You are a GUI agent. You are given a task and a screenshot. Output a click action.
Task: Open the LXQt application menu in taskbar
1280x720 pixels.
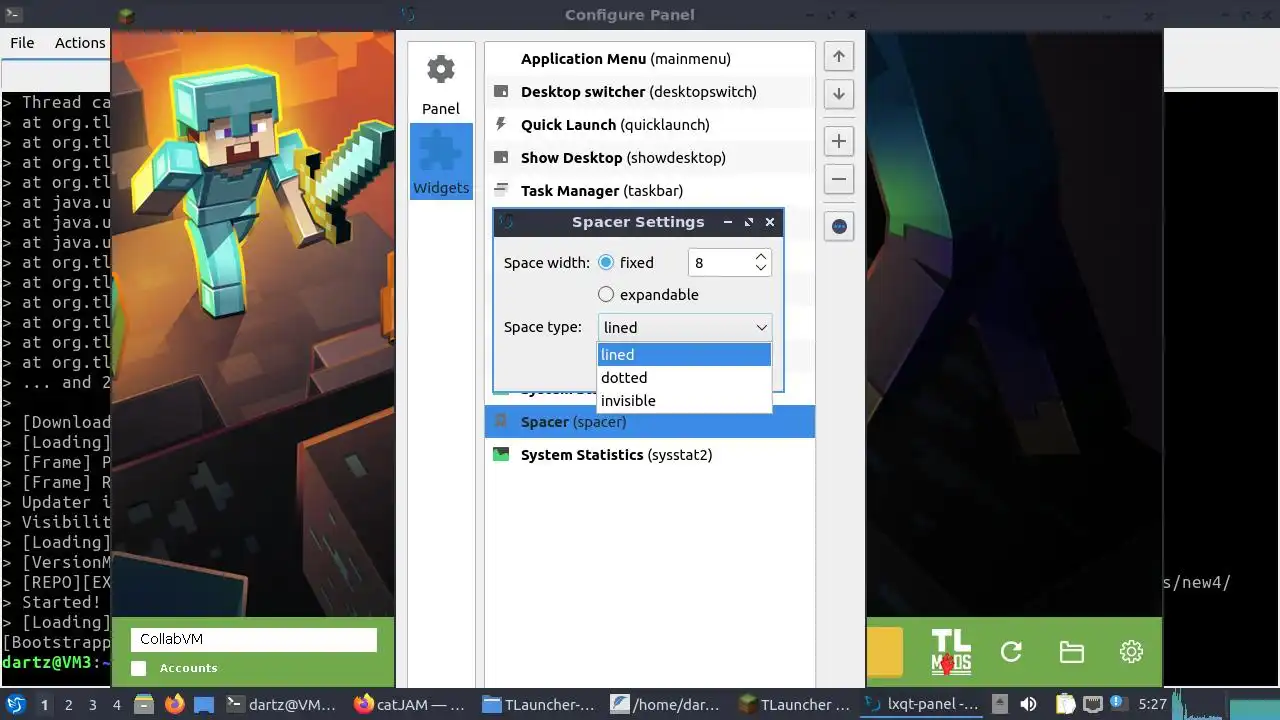(x=16, y=705)
